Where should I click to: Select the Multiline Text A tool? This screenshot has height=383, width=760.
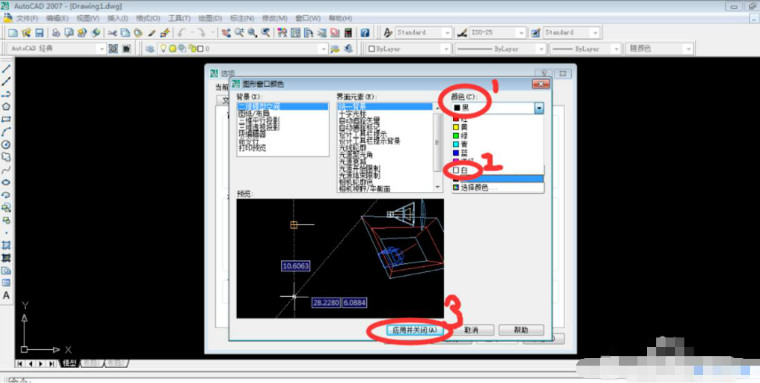coord(6,295)
